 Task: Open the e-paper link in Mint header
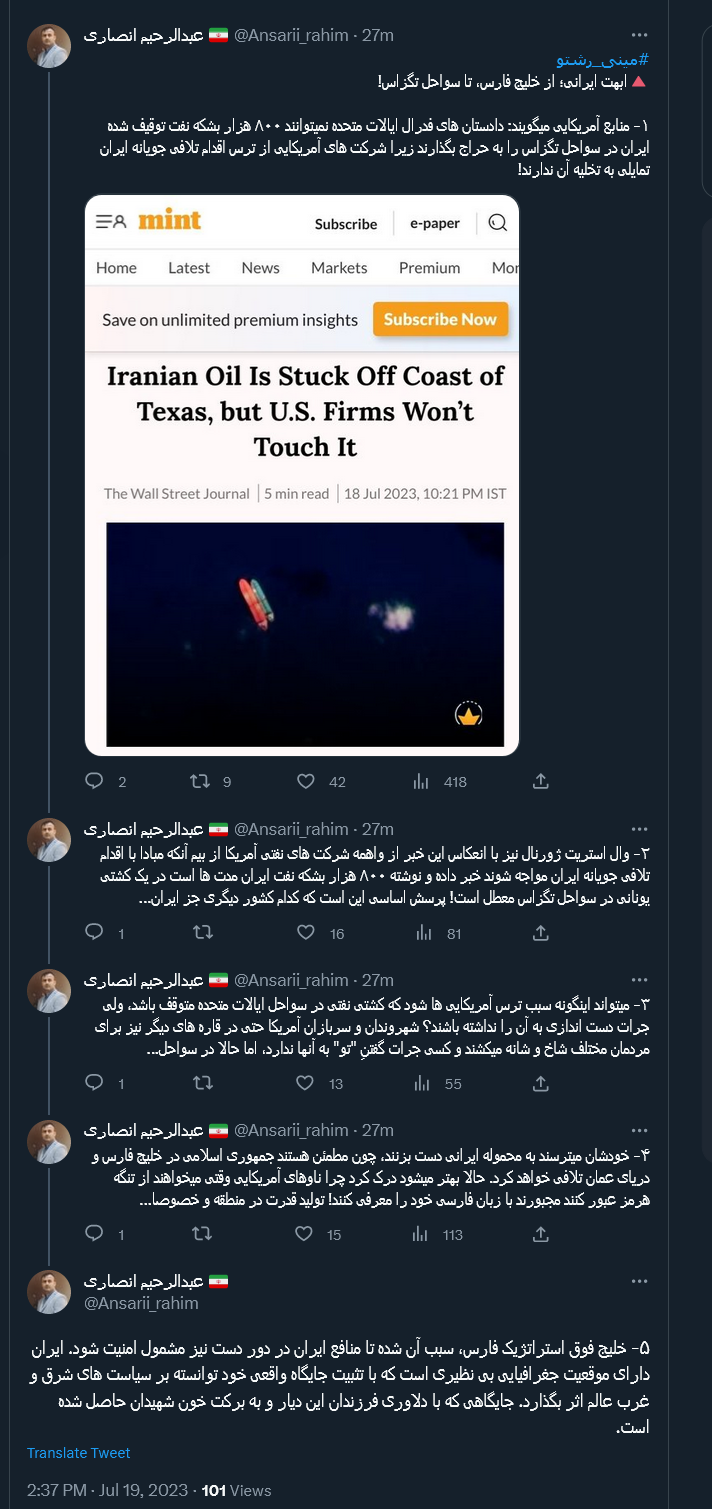click(x=434, y=223)
